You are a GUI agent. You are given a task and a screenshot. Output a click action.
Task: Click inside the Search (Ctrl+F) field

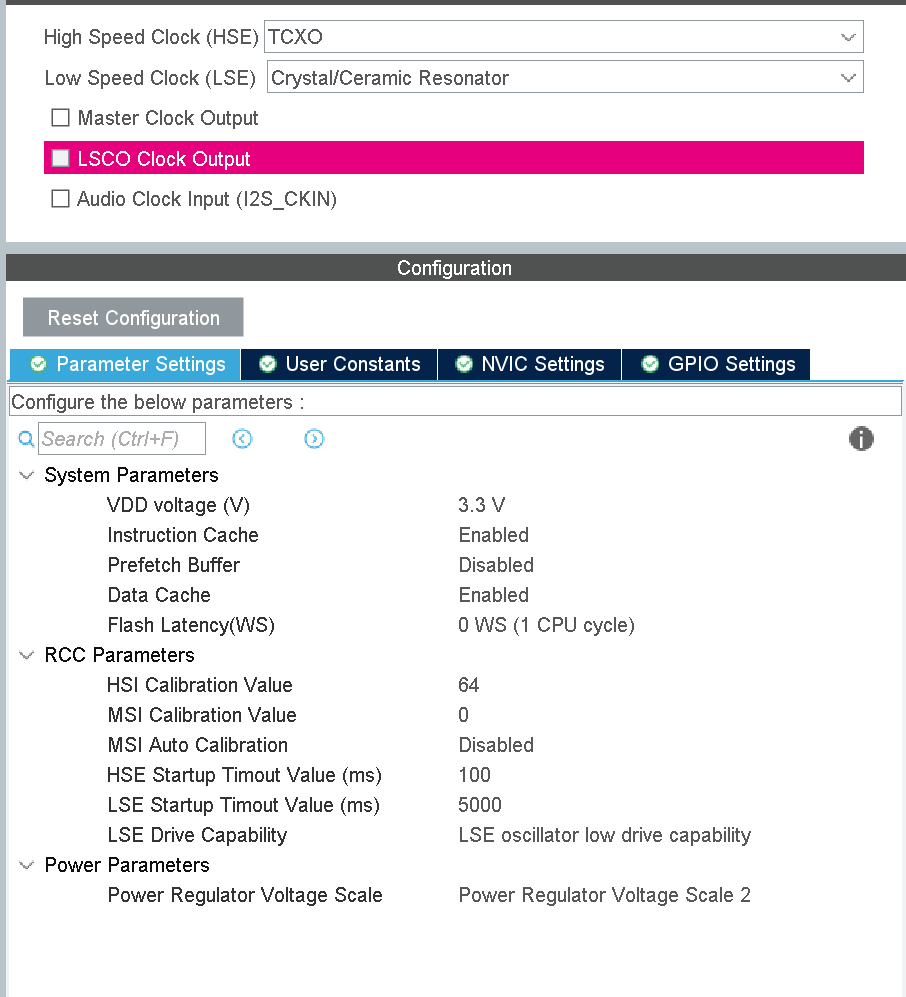120,438
